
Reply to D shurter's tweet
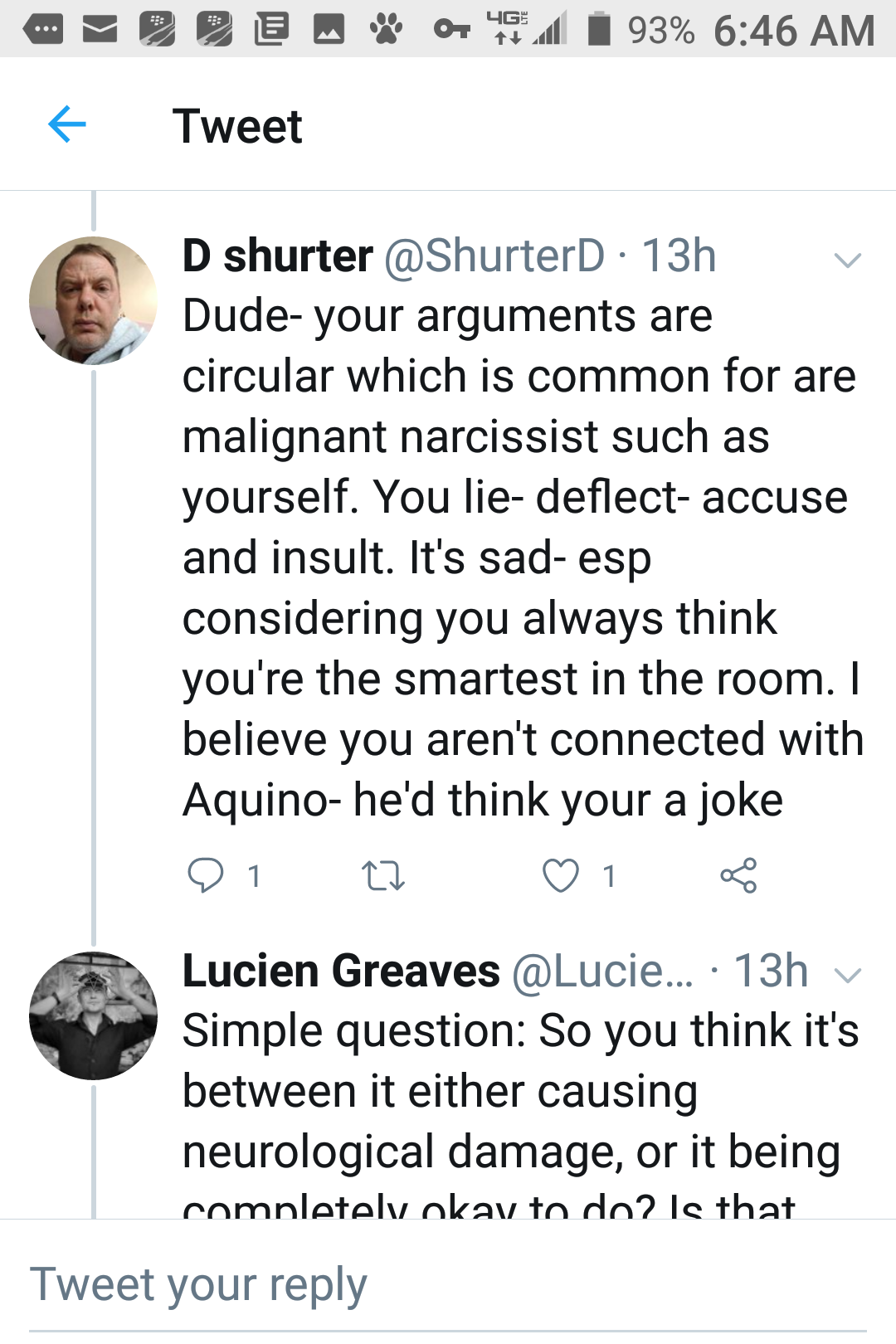pos(206,875)
